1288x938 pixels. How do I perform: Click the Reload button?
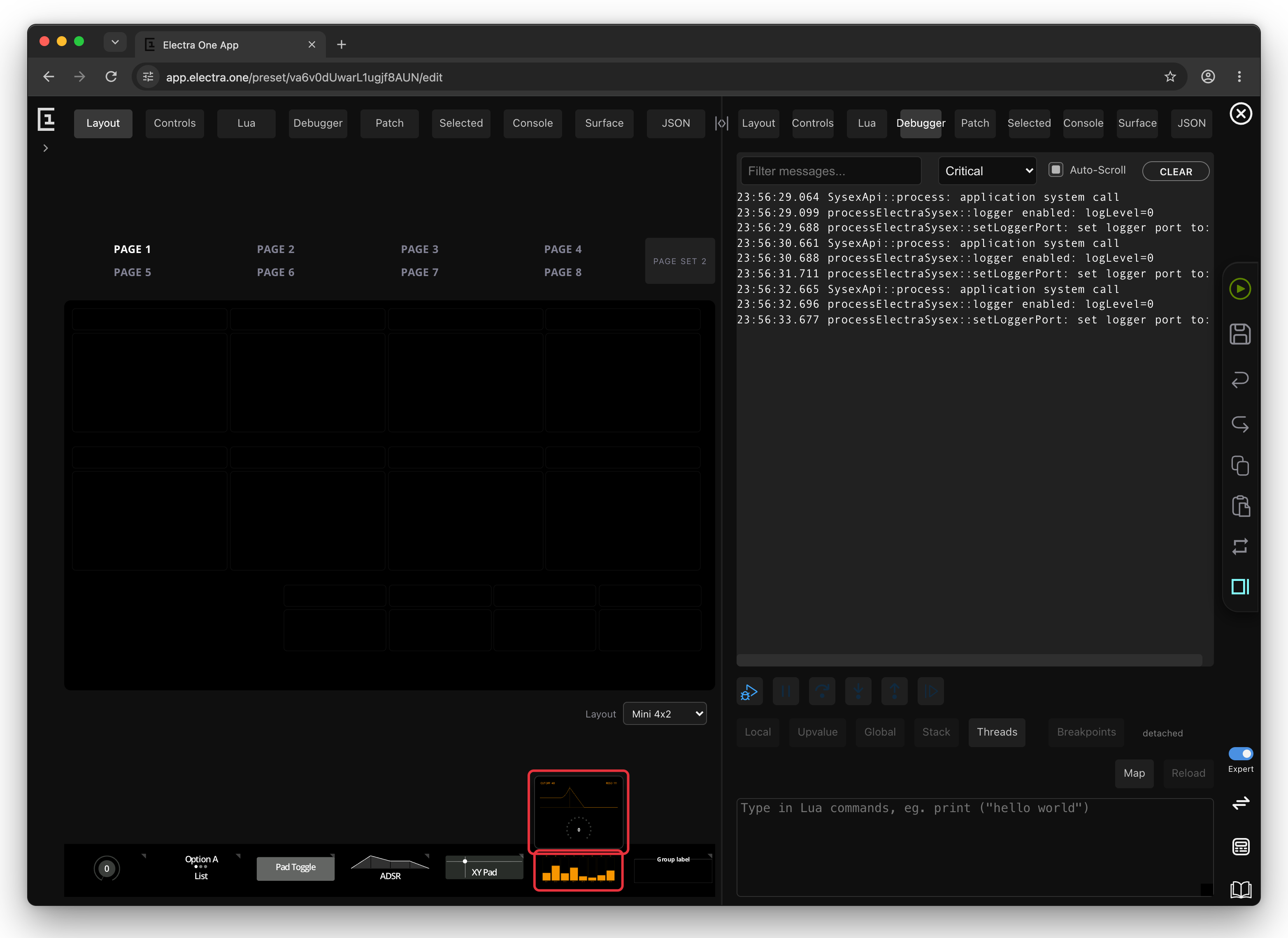[x=1188, y=773]
